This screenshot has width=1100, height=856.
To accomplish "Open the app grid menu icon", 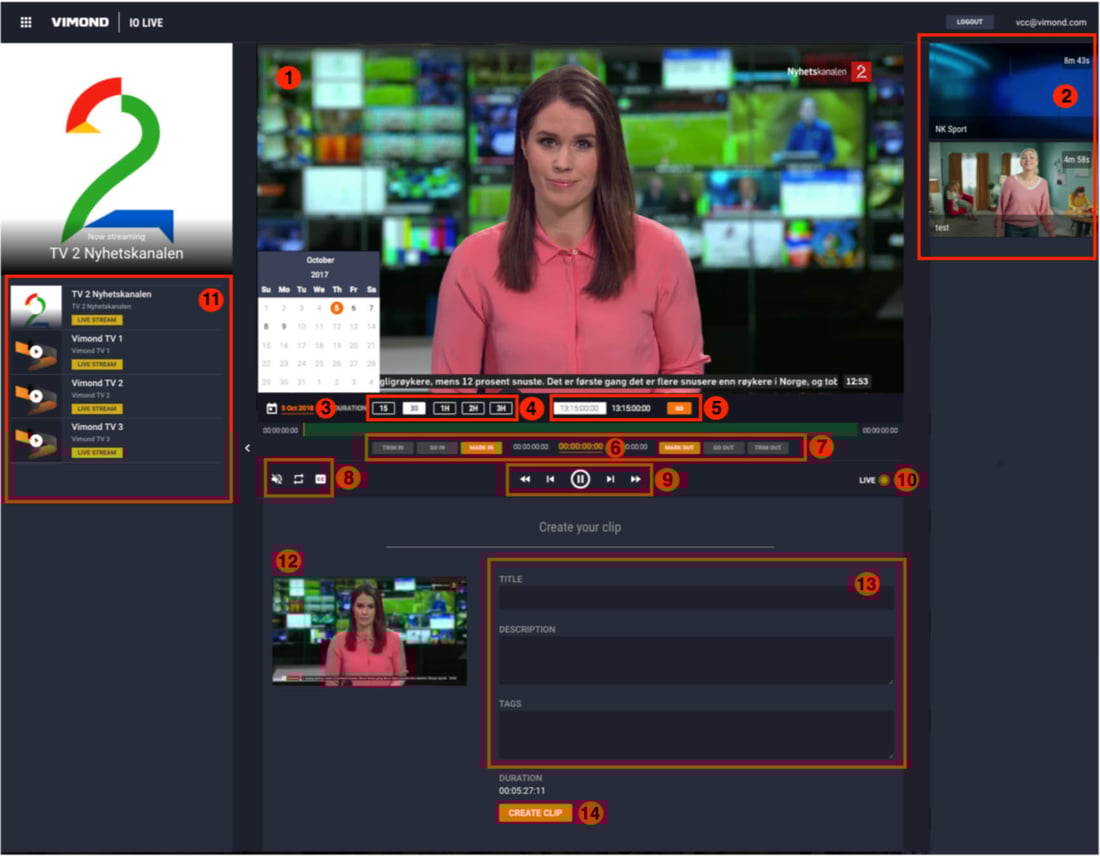I will [x=26, y=22].
